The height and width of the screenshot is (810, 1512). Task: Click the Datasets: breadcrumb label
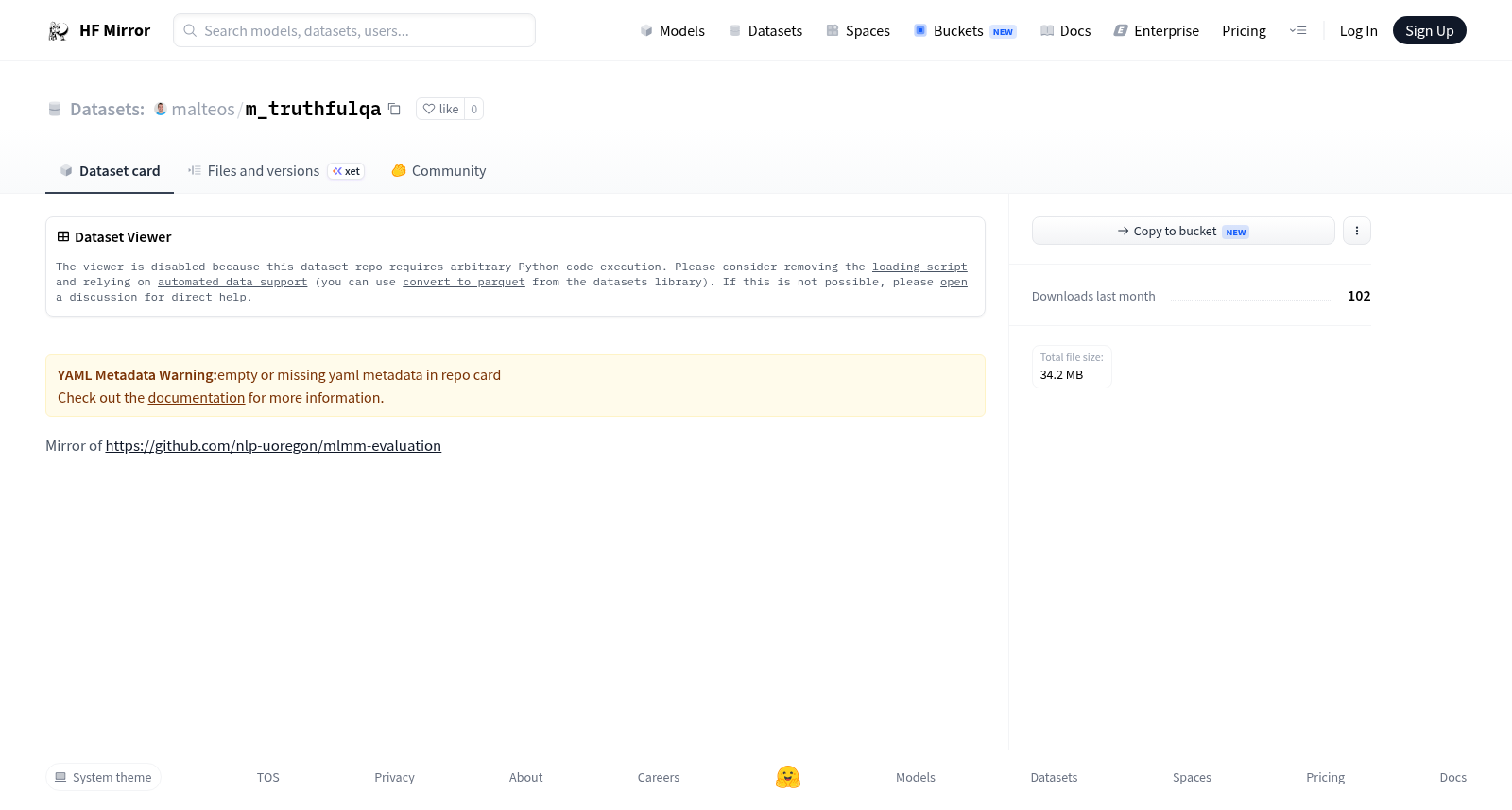click(x=107, y=109)
